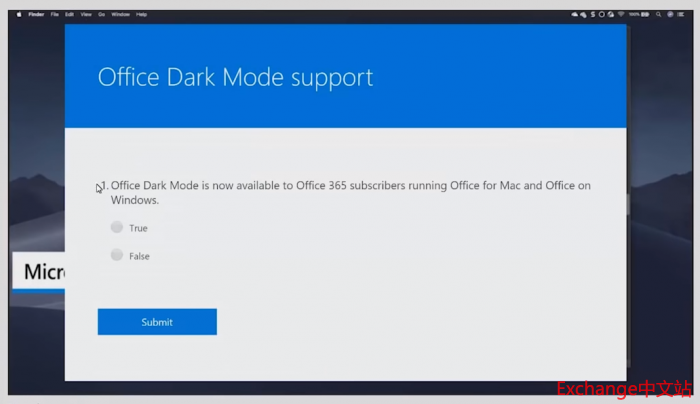Open the Wi-Fi status menu
The width and height of the screenshot is (700, 404).
pyautogui.click(x=620, y=15)
